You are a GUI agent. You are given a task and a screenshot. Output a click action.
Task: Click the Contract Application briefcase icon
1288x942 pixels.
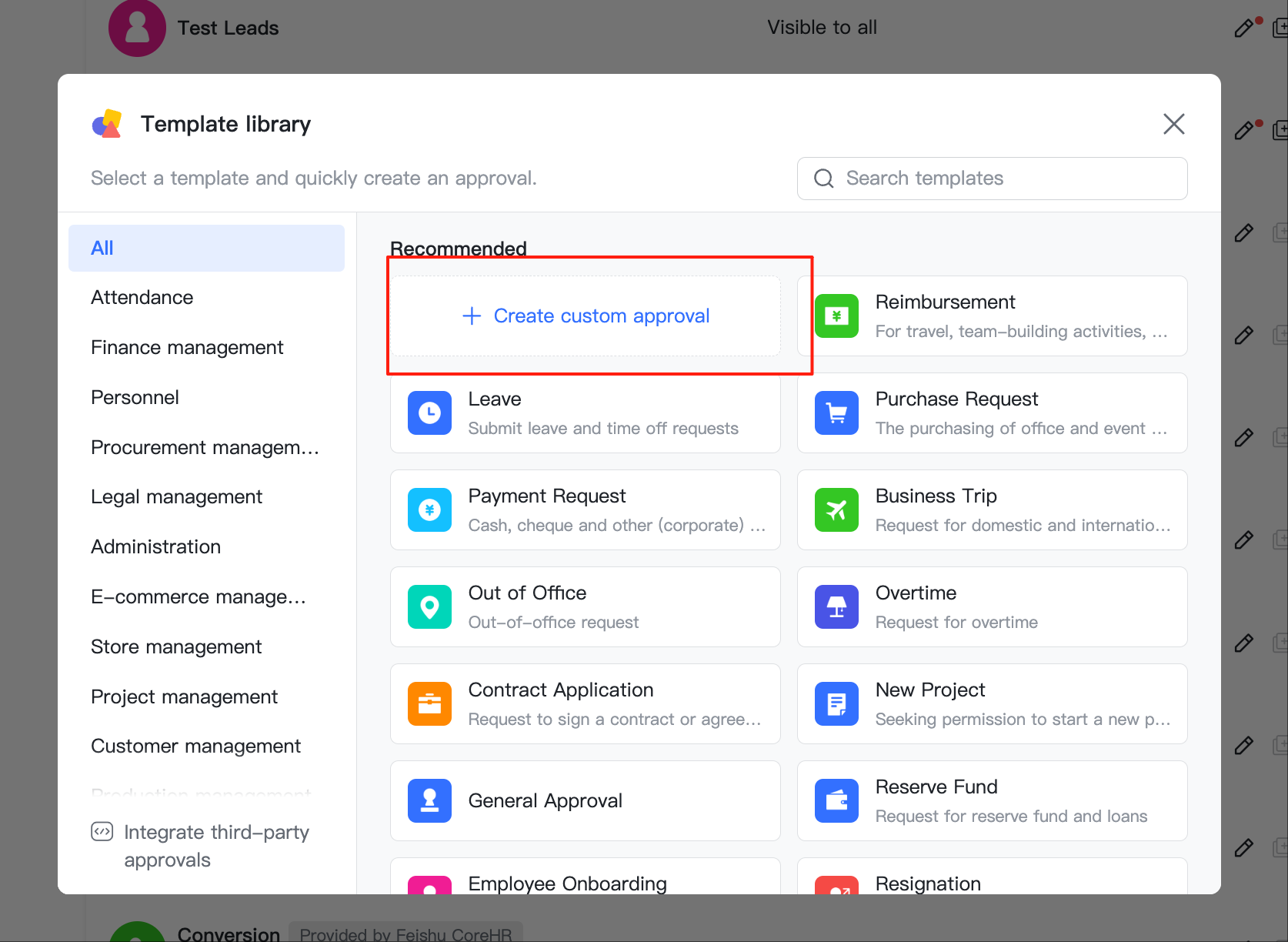pos(429,704)
